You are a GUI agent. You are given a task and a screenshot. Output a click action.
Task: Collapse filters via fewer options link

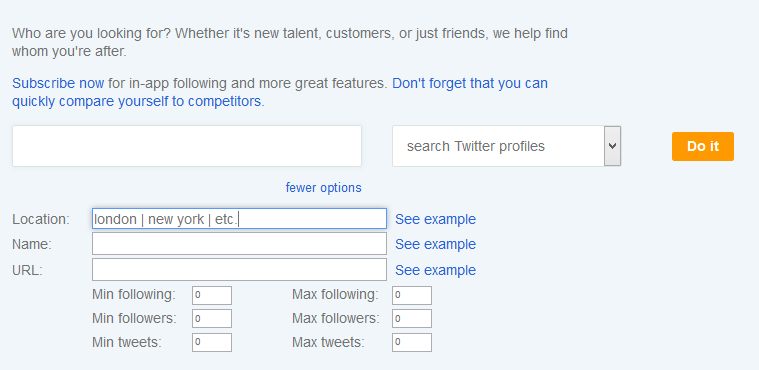[x=323, y=187]
